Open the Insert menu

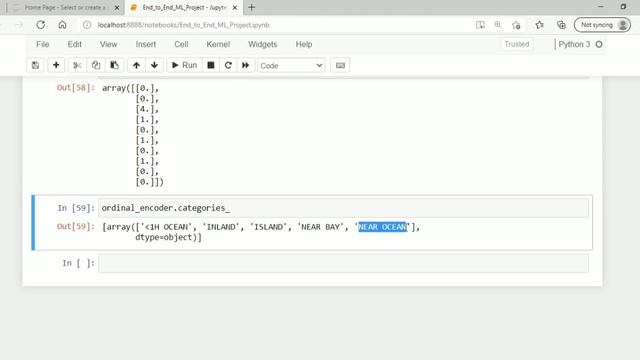point(146,44)
